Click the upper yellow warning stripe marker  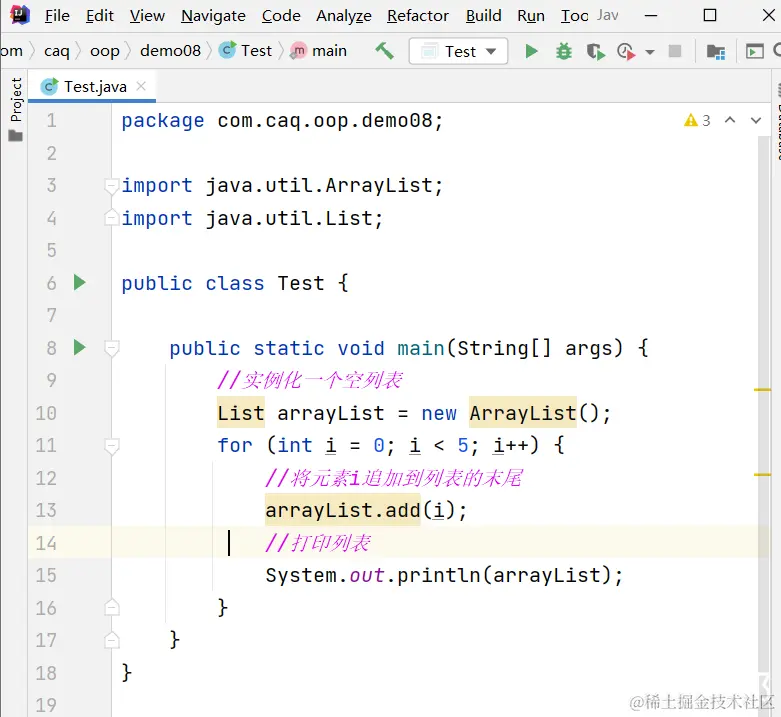click(762, 389)
